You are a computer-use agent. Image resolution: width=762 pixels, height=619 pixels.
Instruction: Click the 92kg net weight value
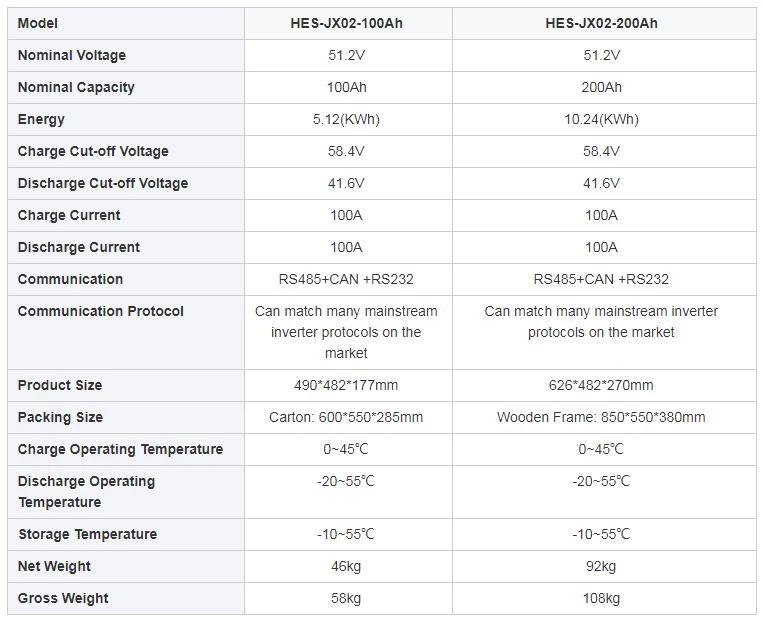(601, 566)
